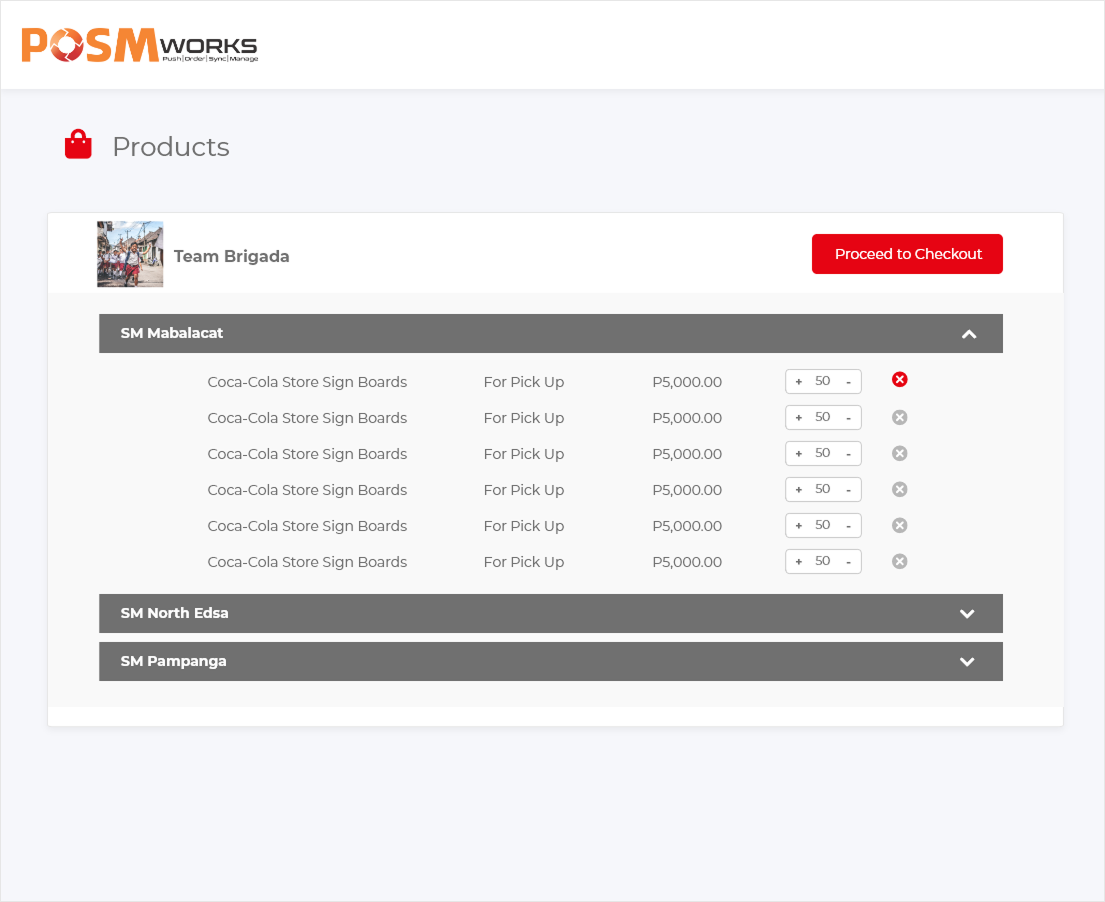Click the Team Brigada name
The width and height of the screenshot is (1105, 902).
pos(231,256)
